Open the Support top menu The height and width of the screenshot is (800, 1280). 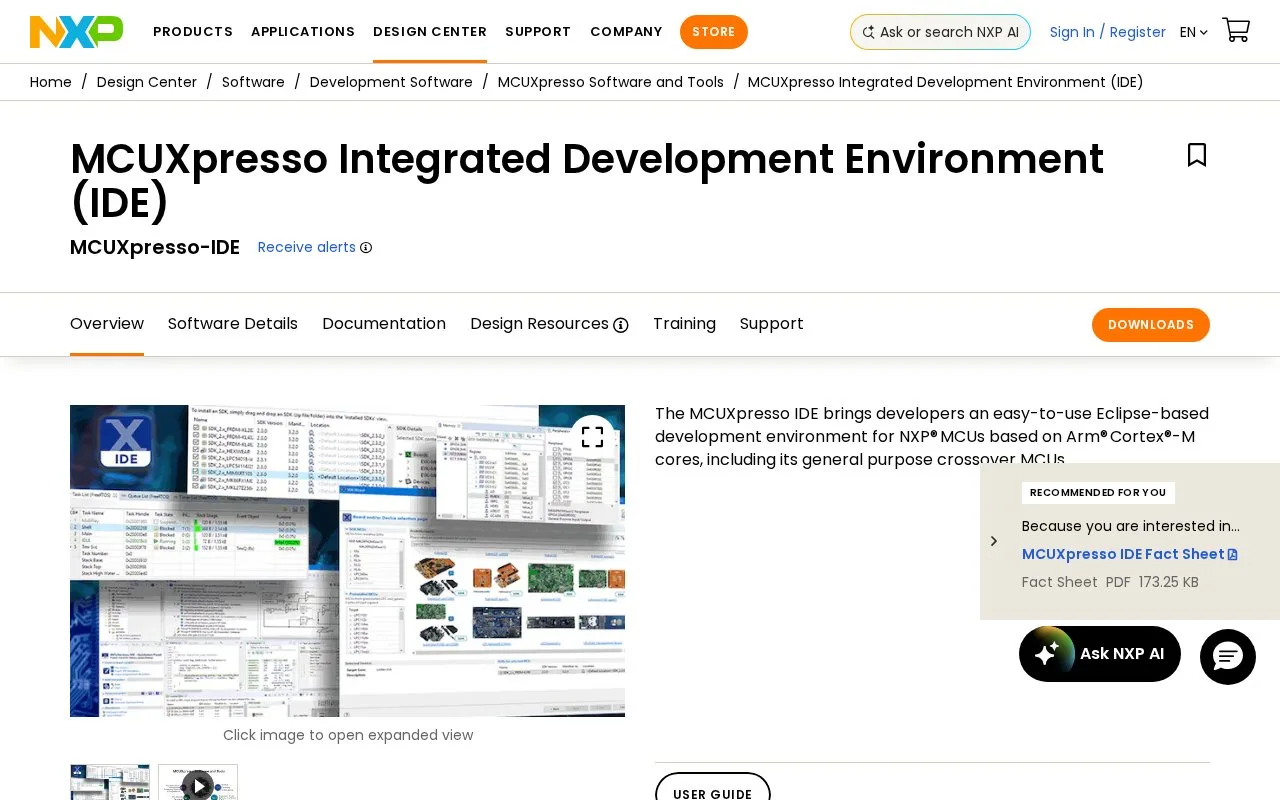coord(538,31)
